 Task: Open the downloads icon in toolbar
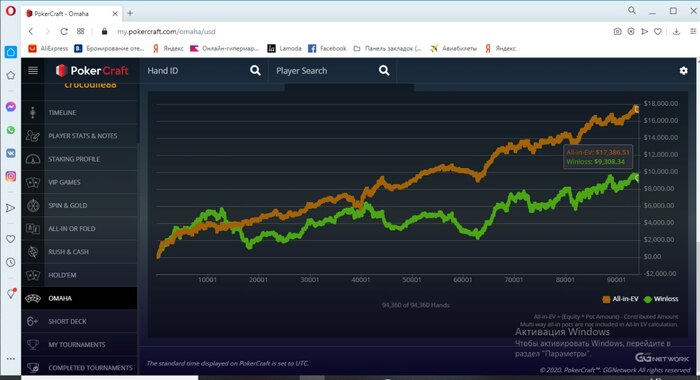676,31
